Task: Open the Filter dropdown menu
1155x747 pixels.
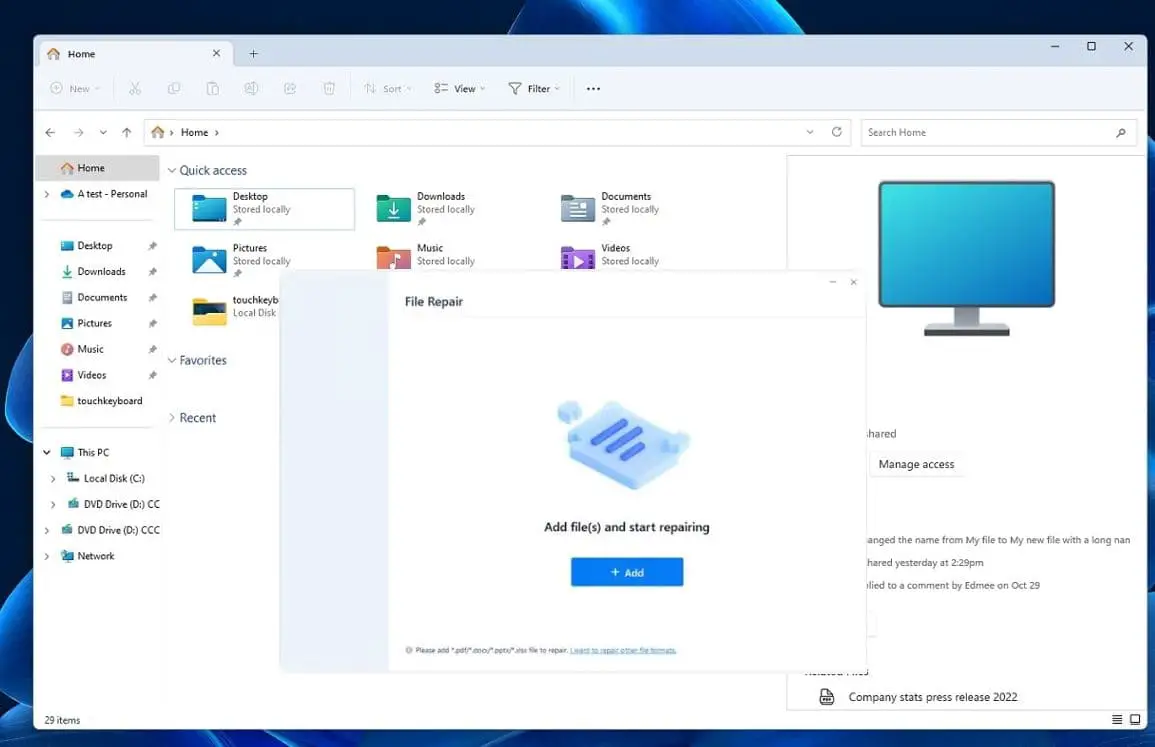Action: (534, 88)
